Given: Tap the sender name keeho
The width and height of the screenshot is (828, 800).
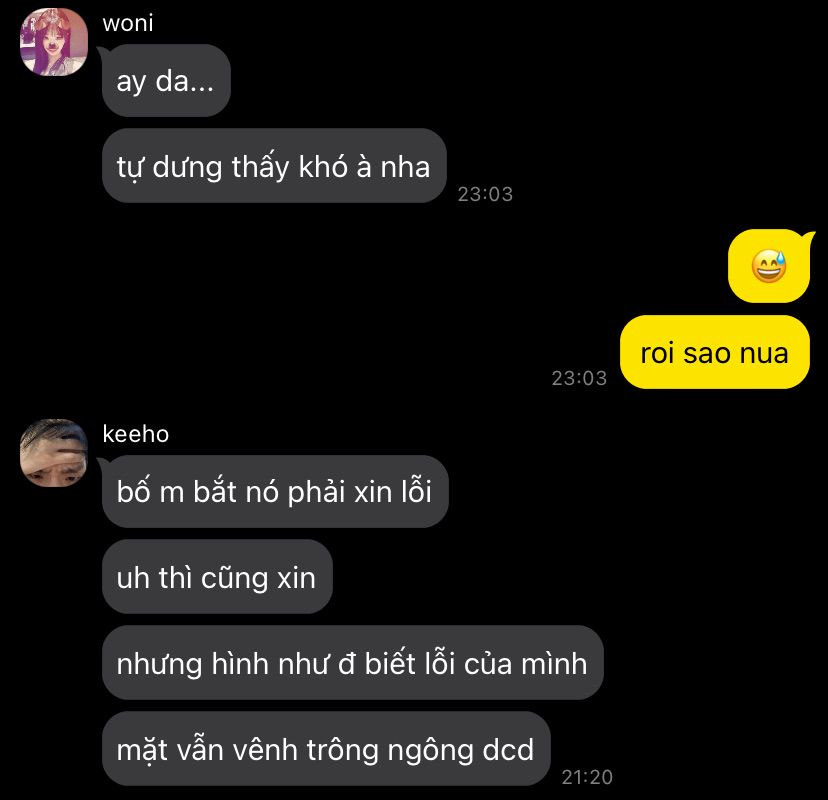Looking at the screenshot, I should (136, 434).
